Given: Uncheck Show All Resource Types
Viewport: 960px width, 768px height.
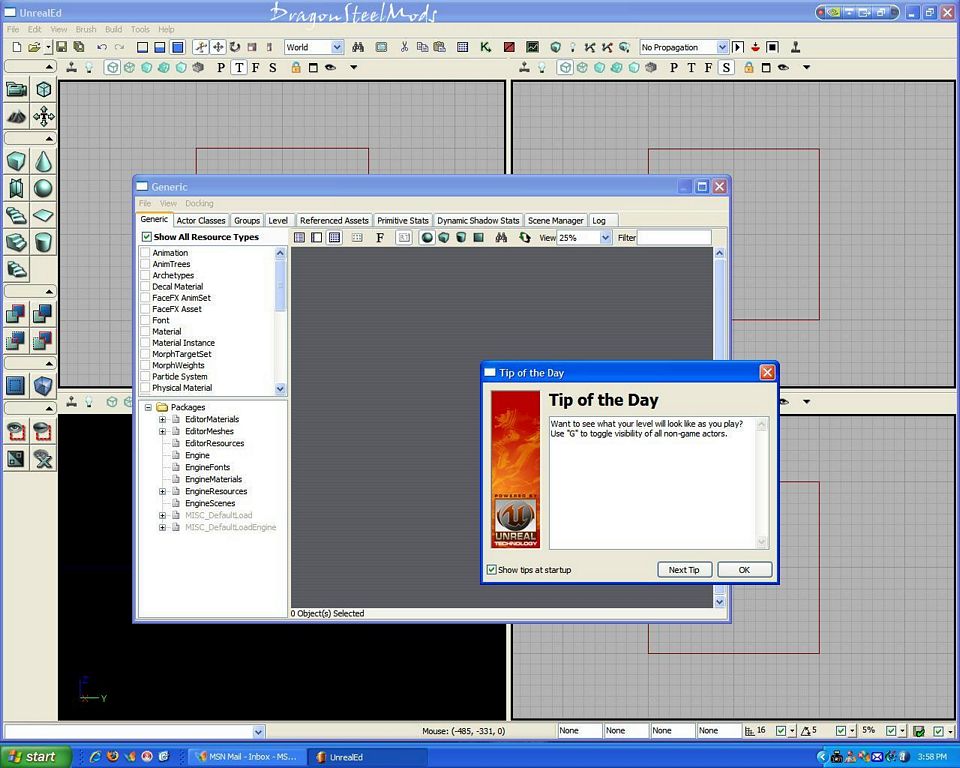Looking at the screenshot, I should point(147,237).
